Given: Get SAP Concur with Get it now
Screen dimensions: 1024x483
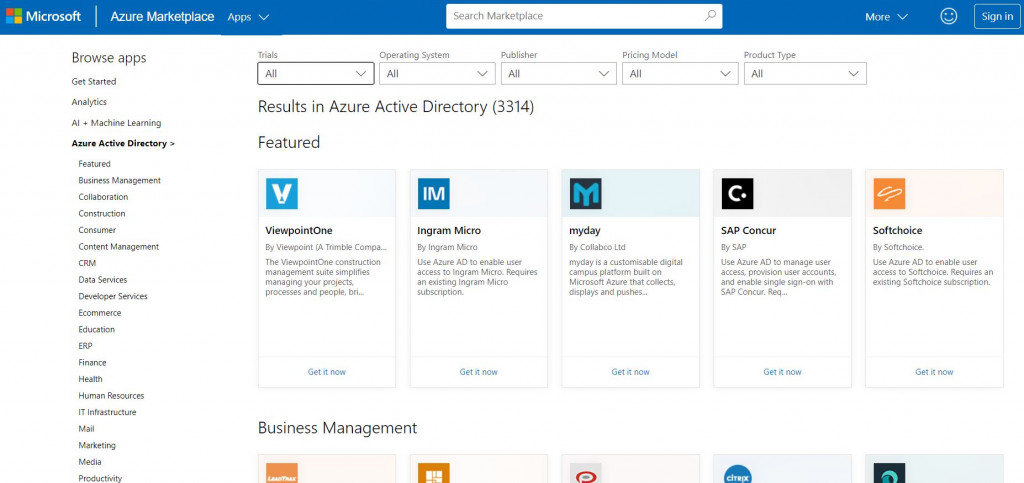Looking at the screenshot, I should [x=782, y=372].
